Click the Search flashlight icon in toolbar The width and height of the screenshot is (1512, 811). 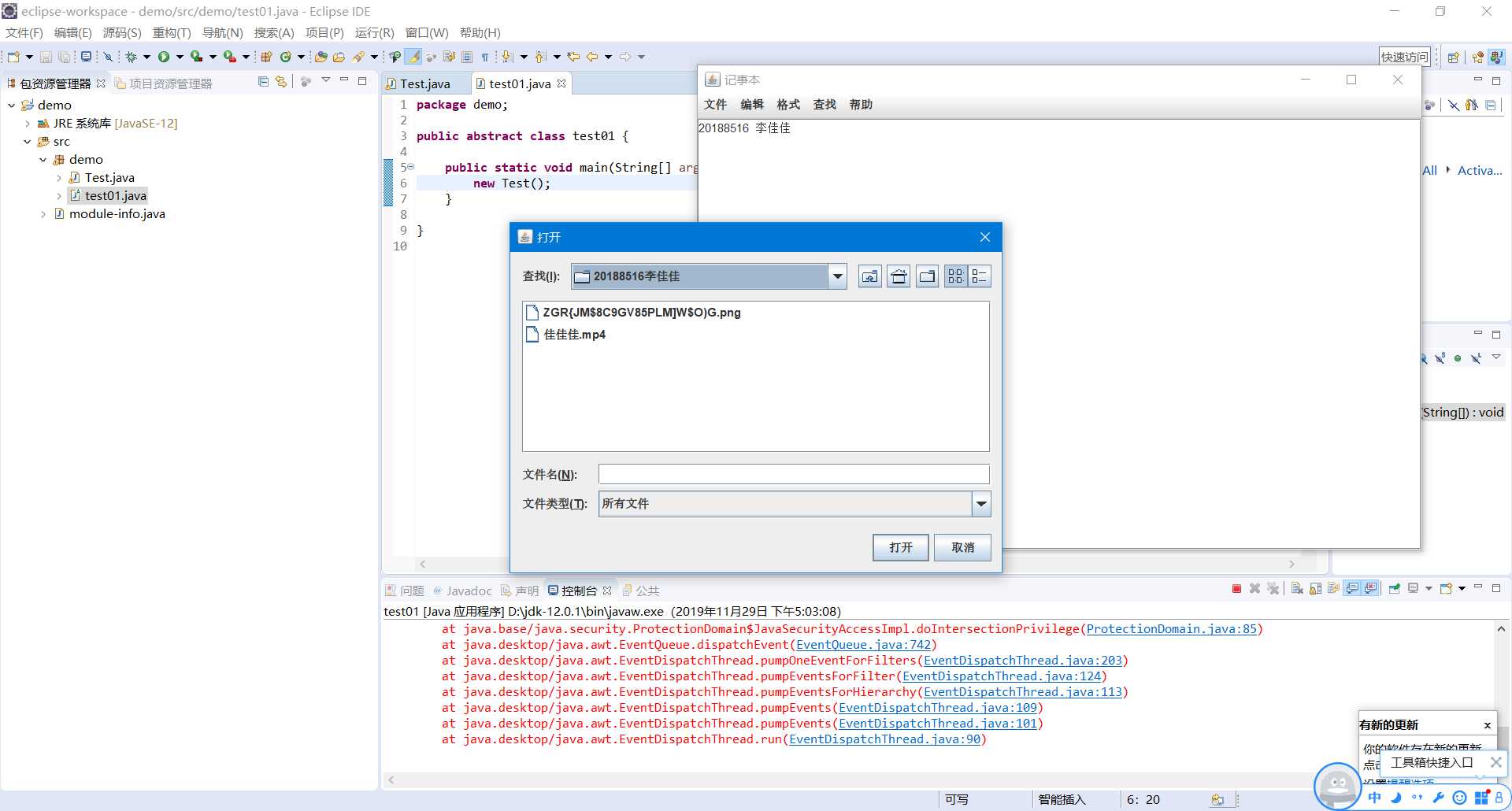click(359, 57)
